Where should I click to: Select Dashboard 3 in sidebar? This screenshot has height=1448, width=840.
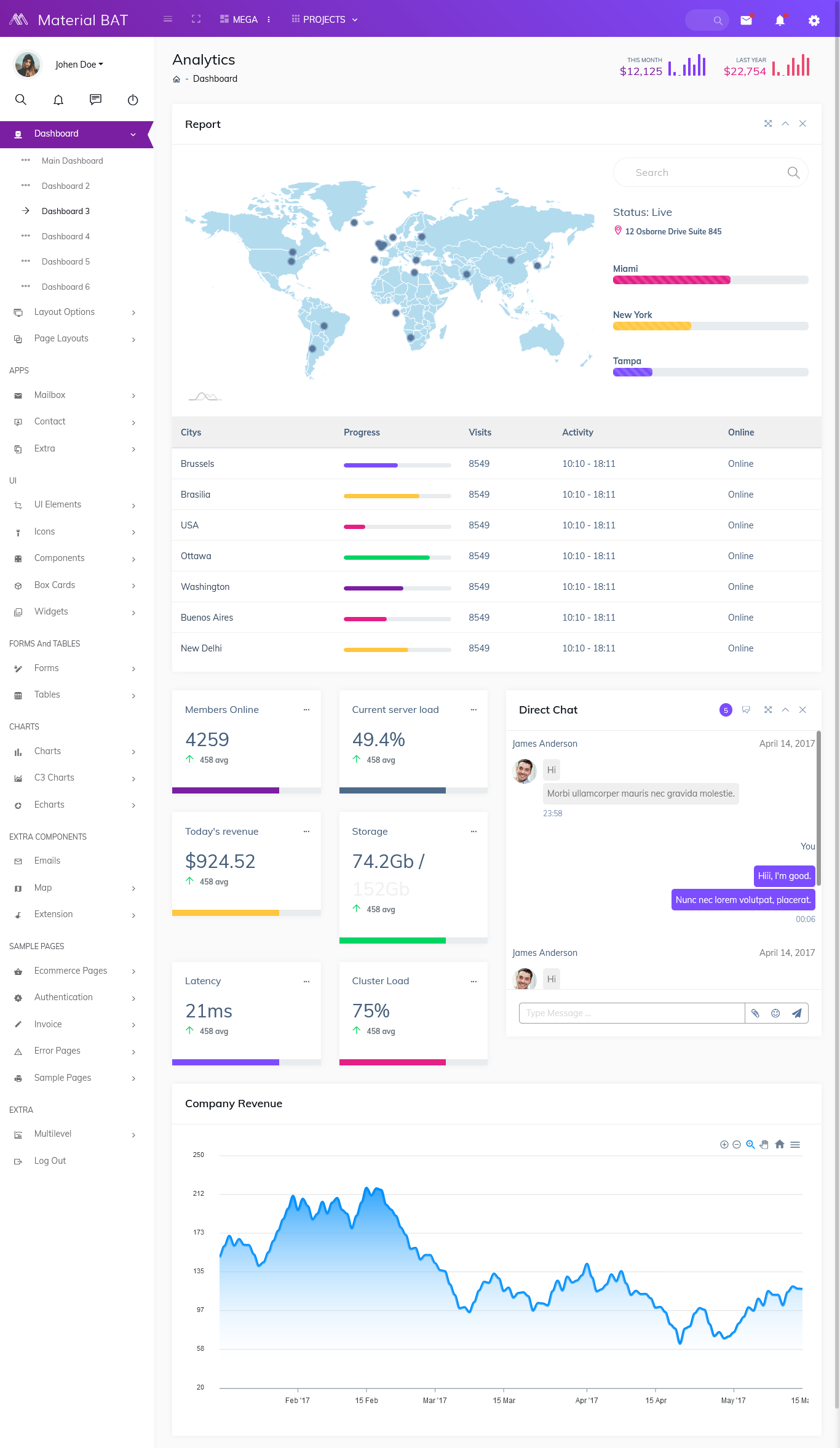[x=66, y=212]
